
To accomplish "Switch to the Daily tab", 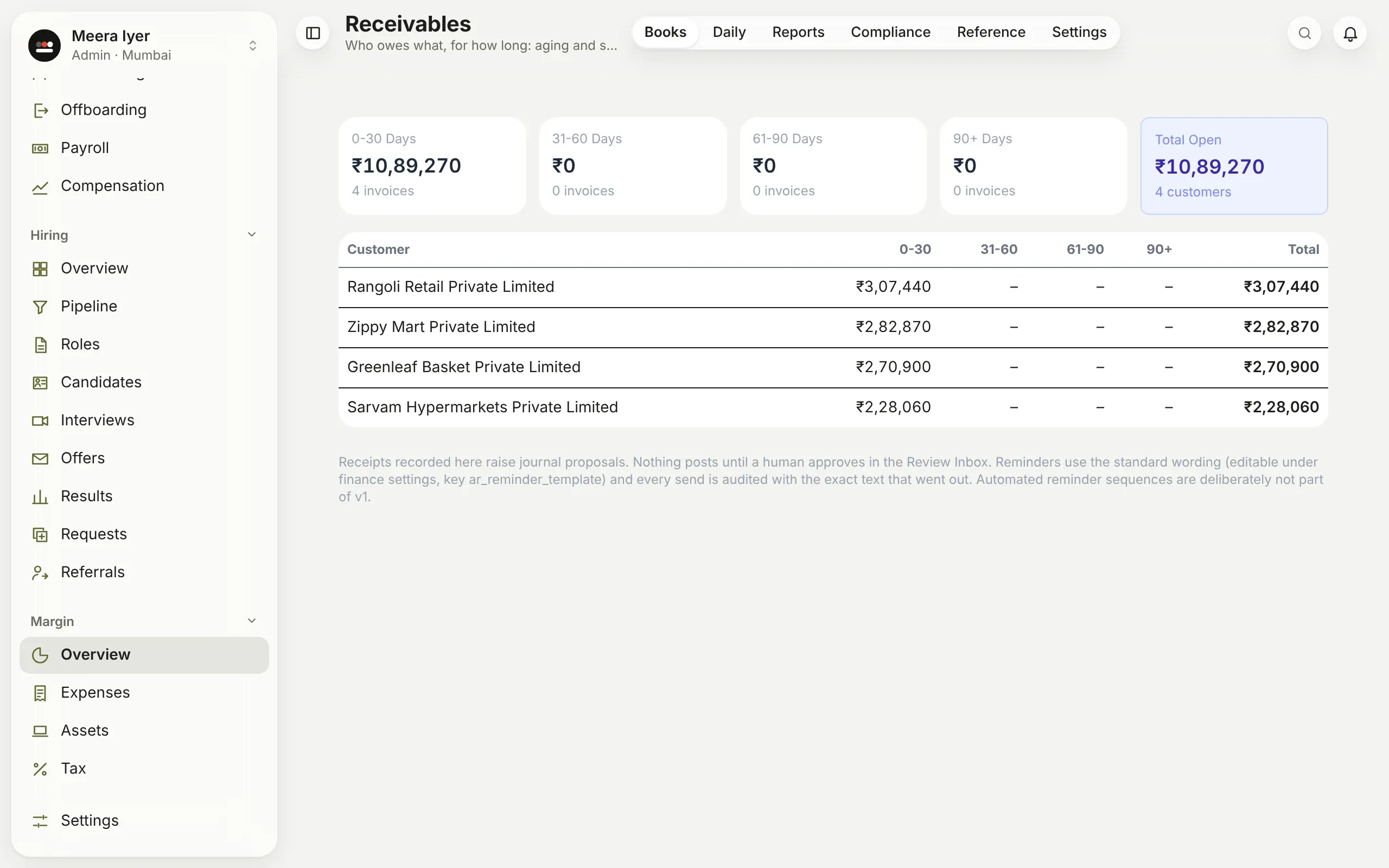I will pos(729,32).
